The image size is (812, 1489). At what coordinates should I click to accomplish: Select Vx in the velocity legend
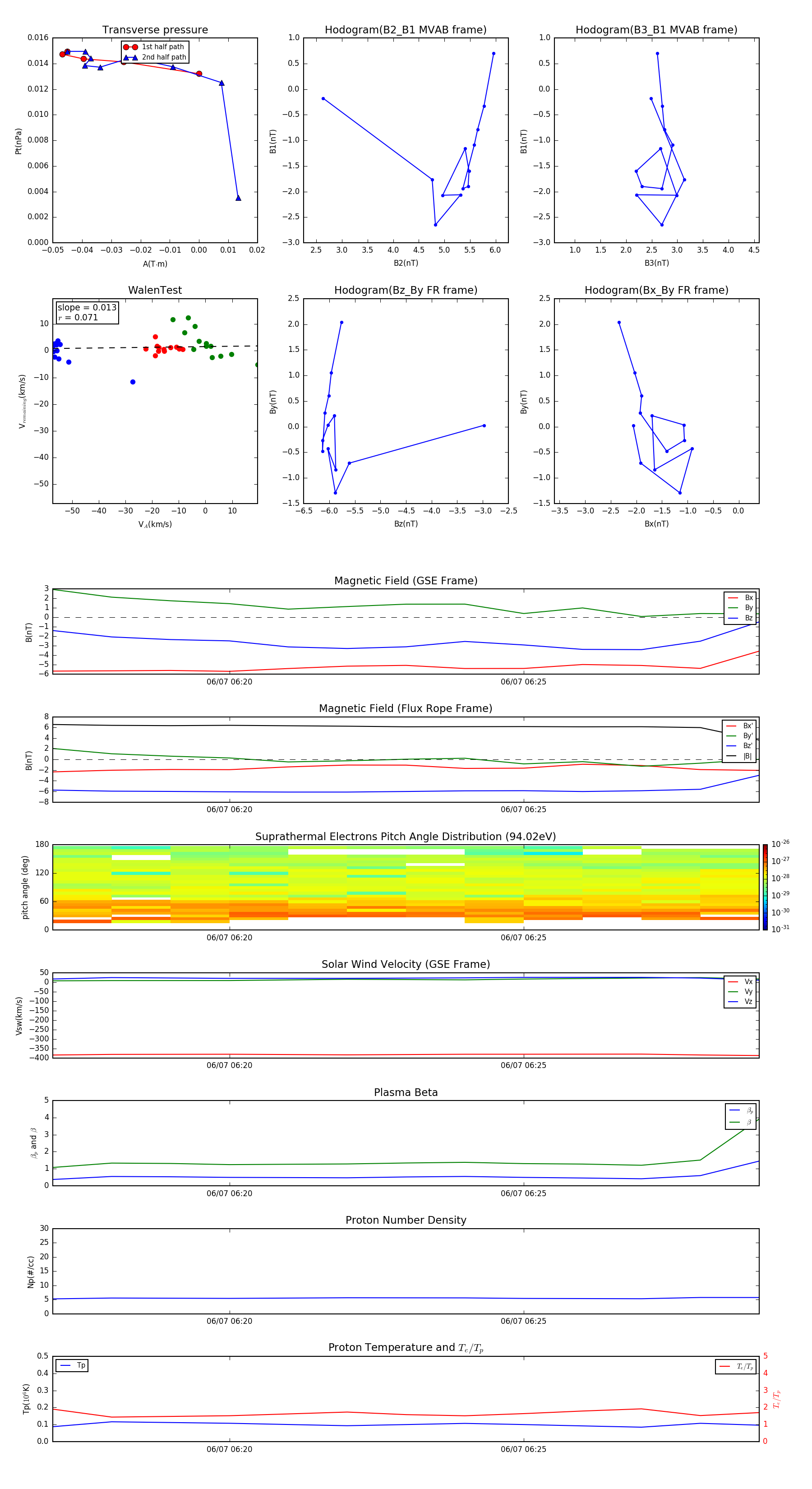(x=740, y=981)
